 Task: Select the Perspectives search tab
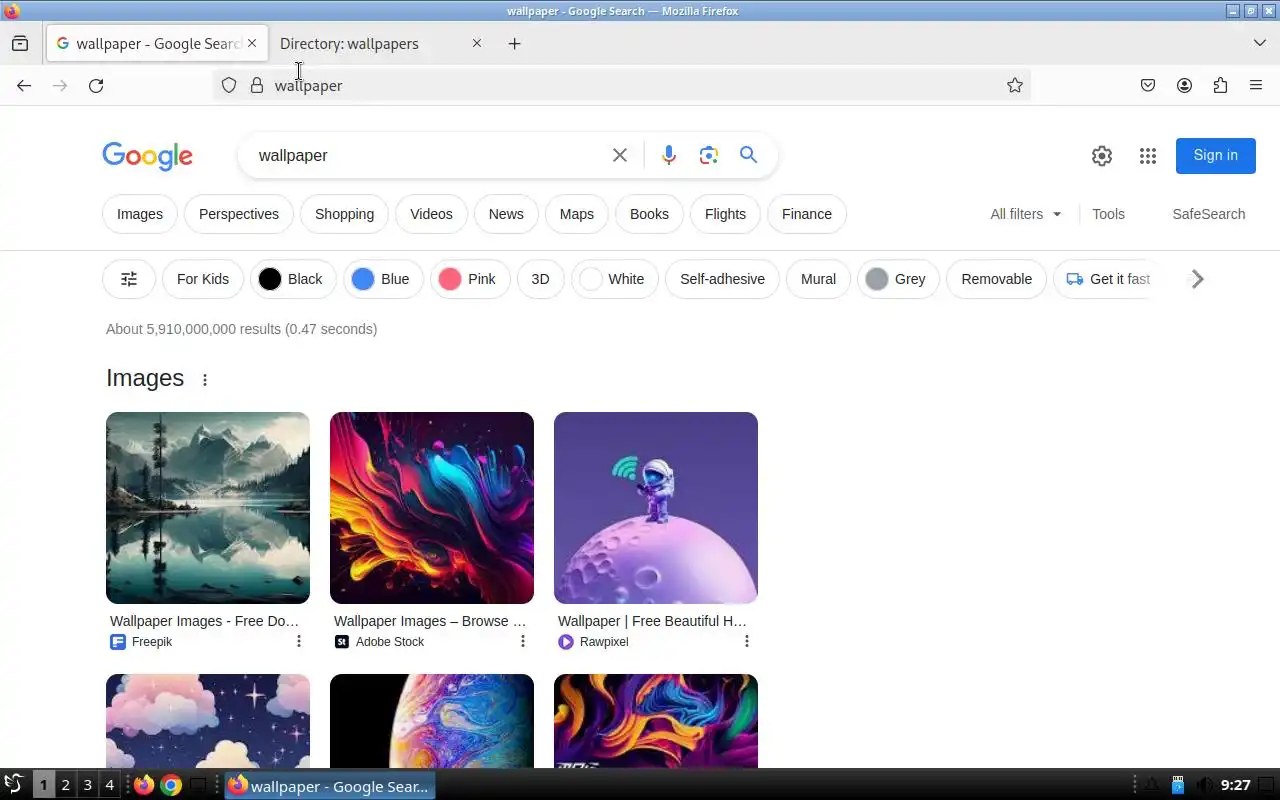point(239,214)
